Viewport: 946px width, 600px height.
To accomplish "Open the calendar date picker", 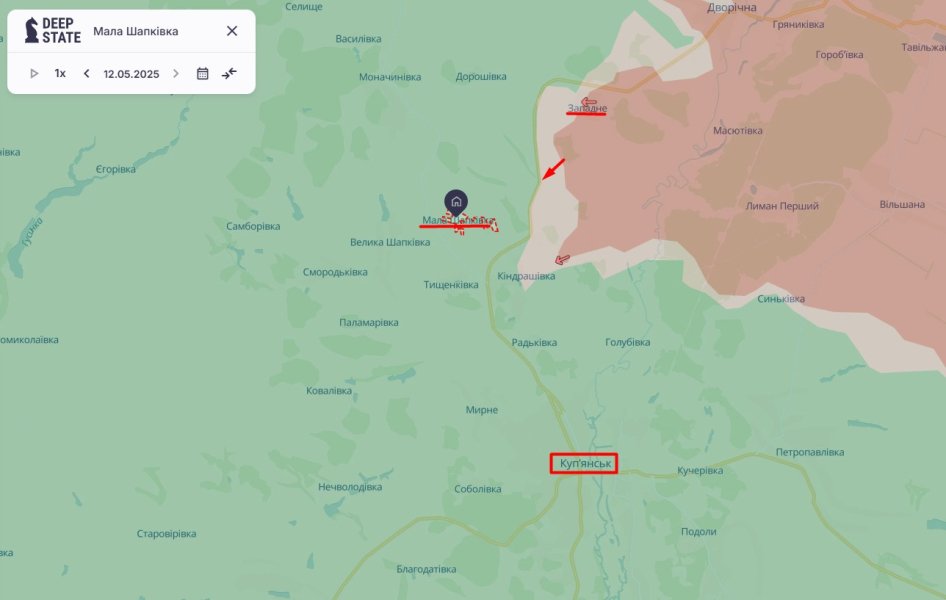I will coord(203,74).
